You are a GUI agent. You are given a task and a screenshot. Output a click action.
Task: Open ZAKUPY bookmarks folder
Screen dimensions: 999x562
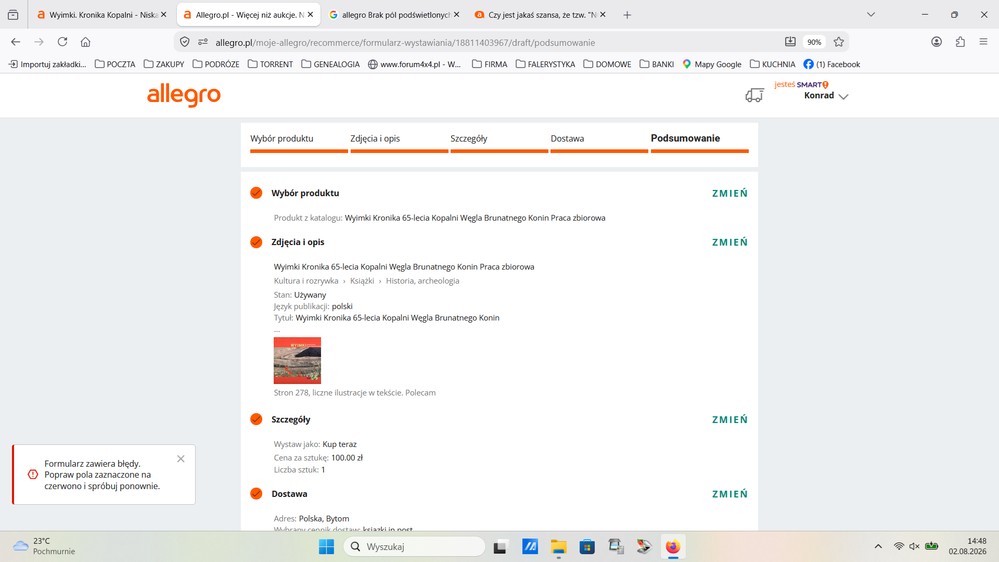pyautogui.click(x=164, y=64)
